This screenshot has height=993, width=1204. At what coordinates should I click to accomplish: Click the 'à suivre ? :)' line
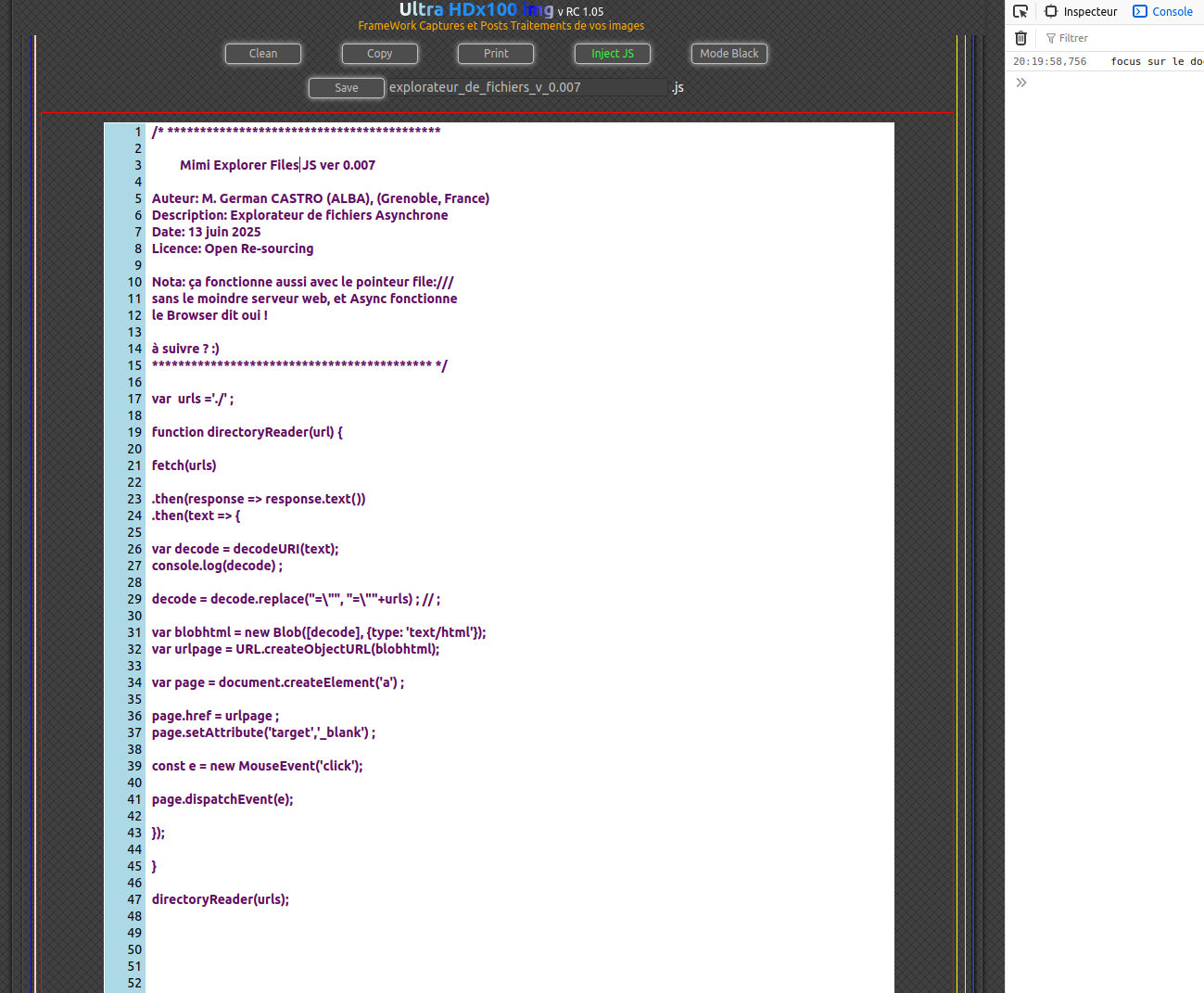[x=185, y=349]
